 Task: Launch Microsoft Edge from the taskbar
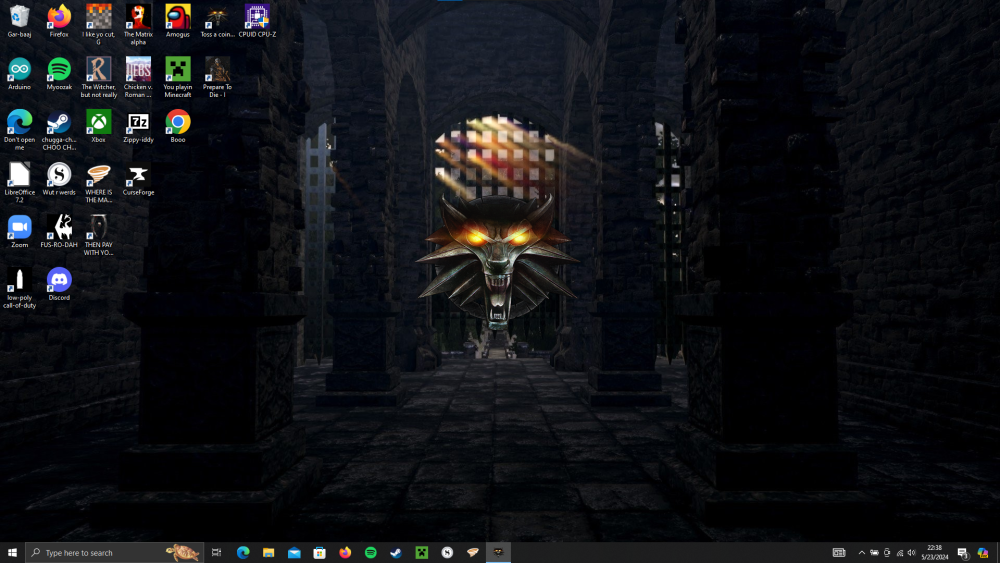pos(243,552)
